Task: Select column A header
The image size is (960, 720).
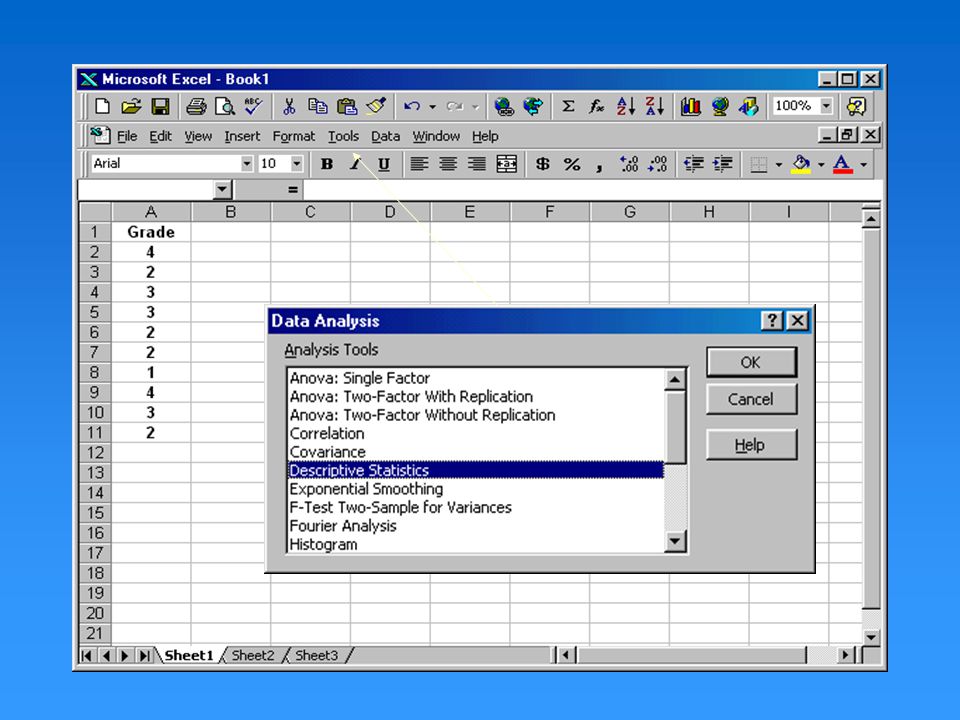Action: pyautogui.click(x=151, y=212)
